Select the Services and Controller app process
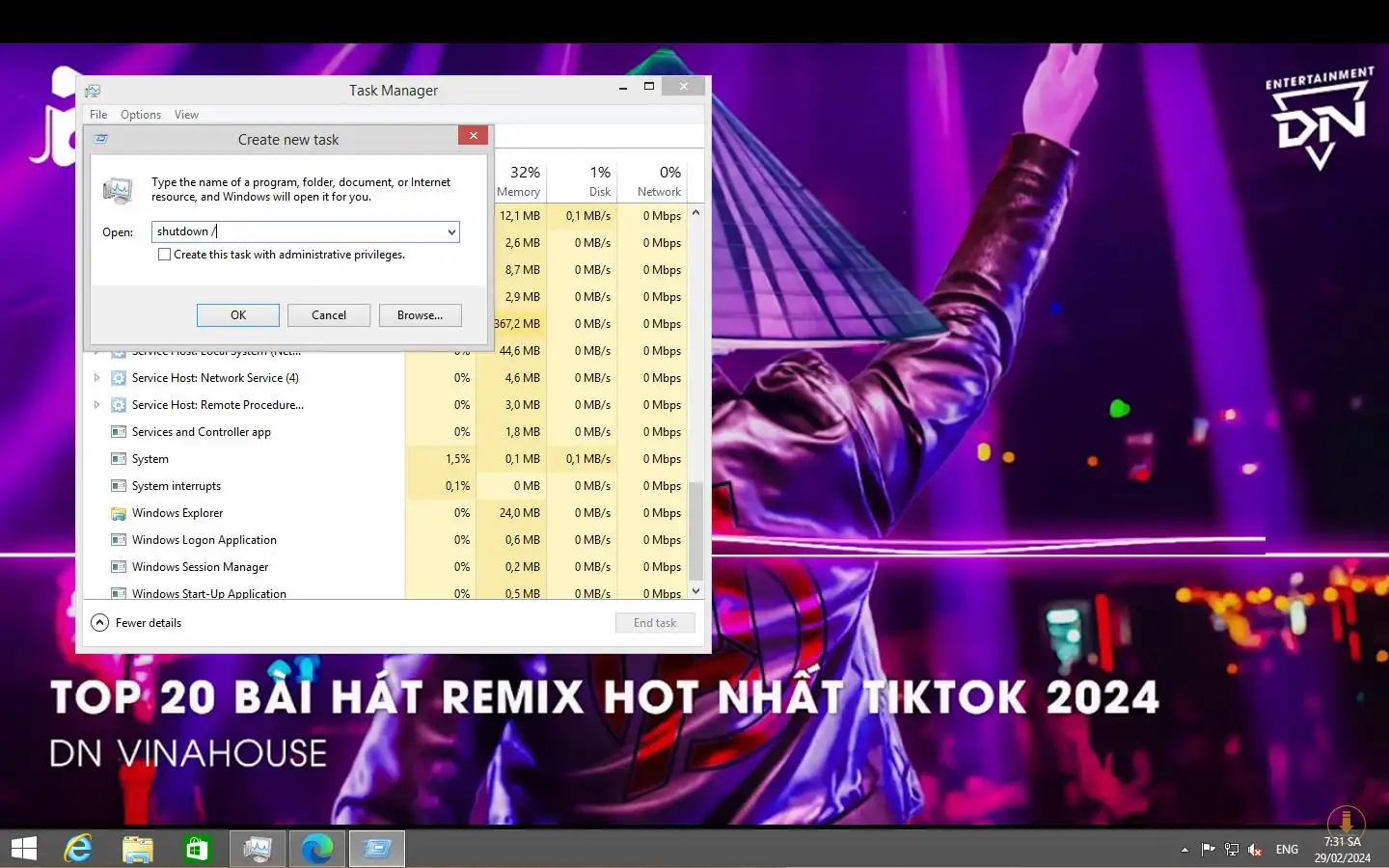Screen dimensions: 1389x868 coord(386,432)
